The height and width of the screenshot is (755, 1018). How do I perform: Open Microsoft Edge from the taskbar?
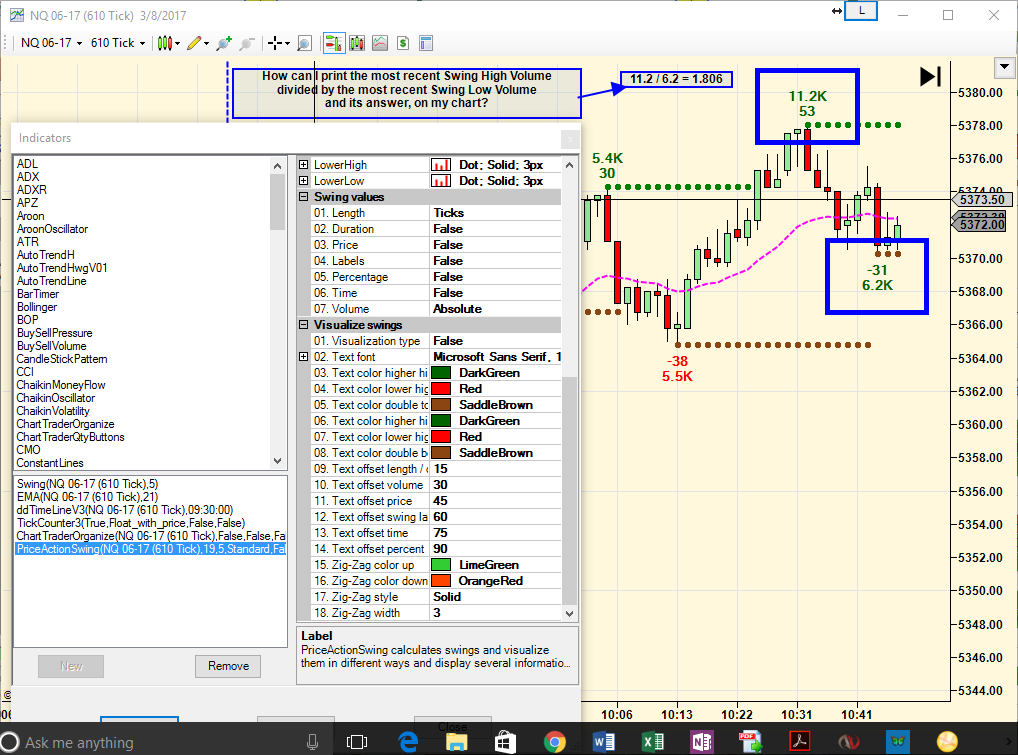coord(408,741)
